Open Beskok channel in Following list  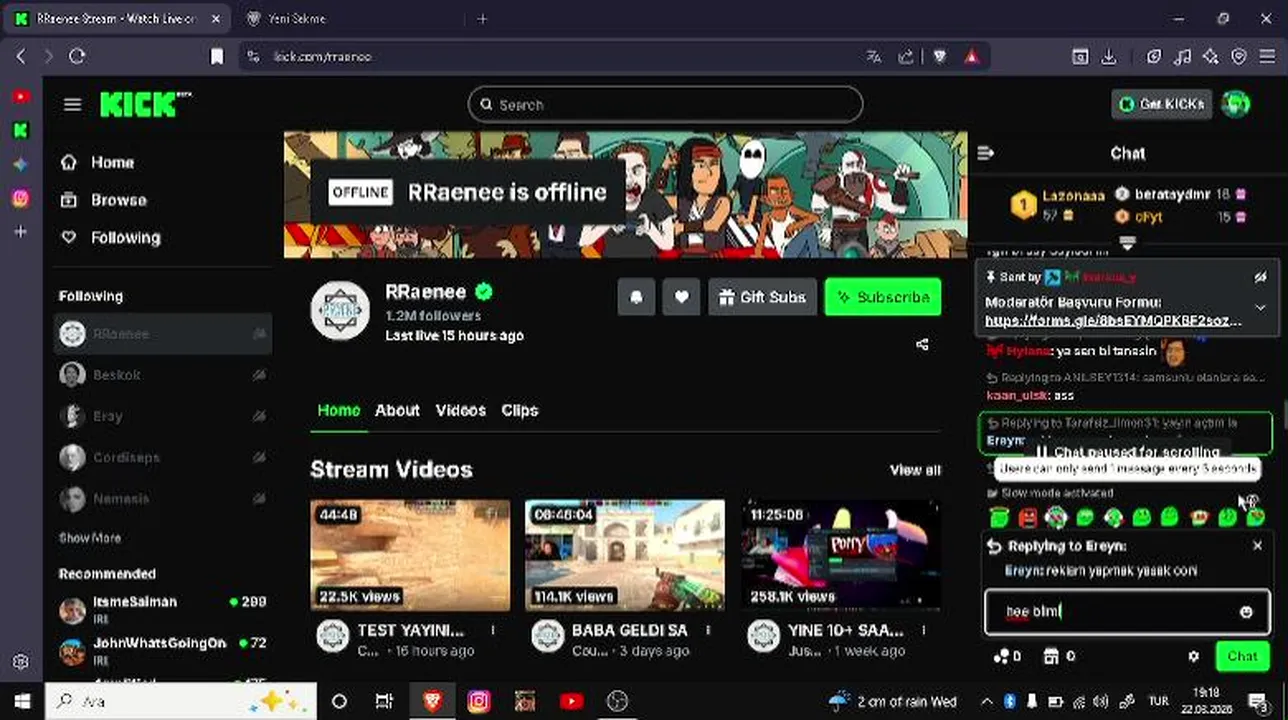coord(162,375)
